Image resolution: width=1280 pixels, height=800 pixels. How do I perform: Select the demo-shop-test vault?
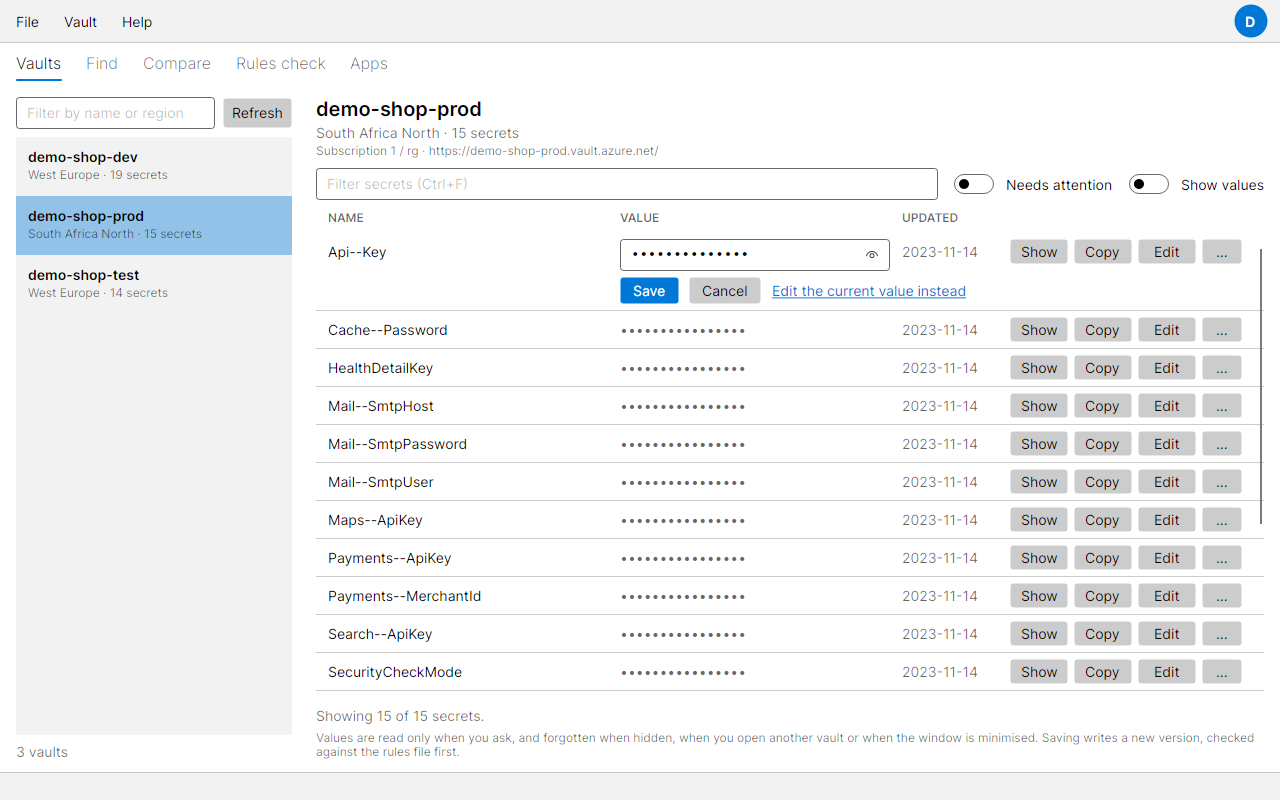(x=154, y=284)
